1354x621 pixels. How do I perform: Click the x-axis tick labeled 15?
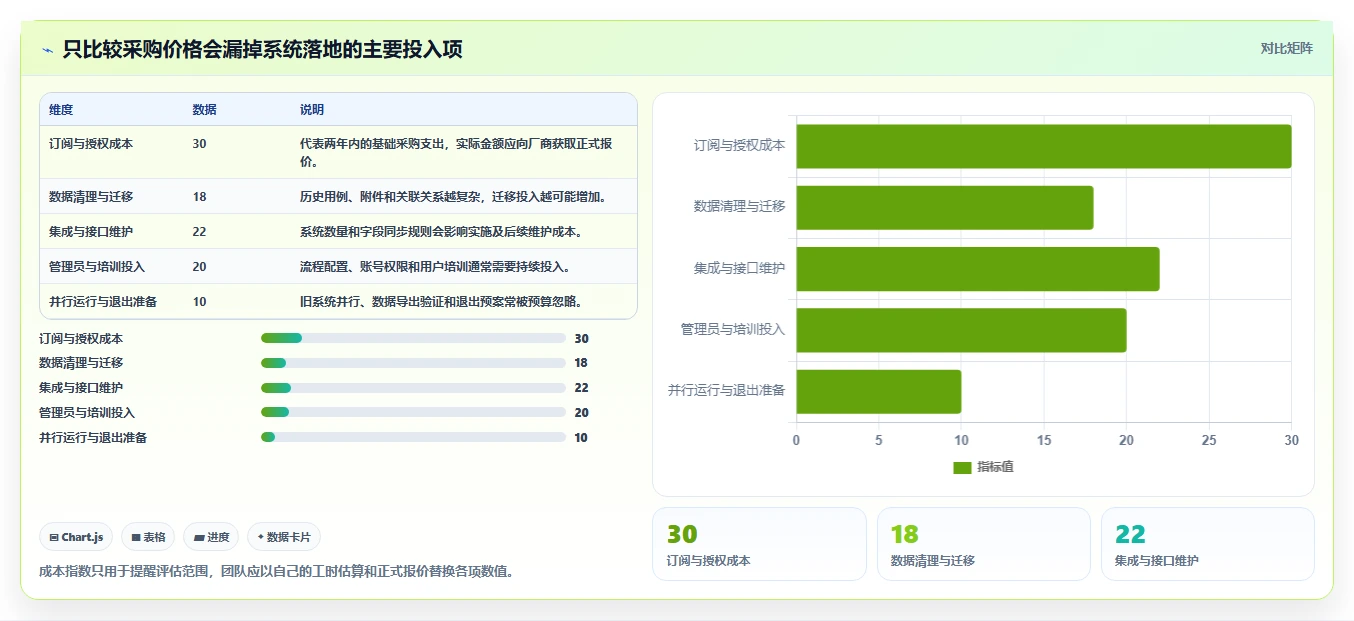point(1044,441)
